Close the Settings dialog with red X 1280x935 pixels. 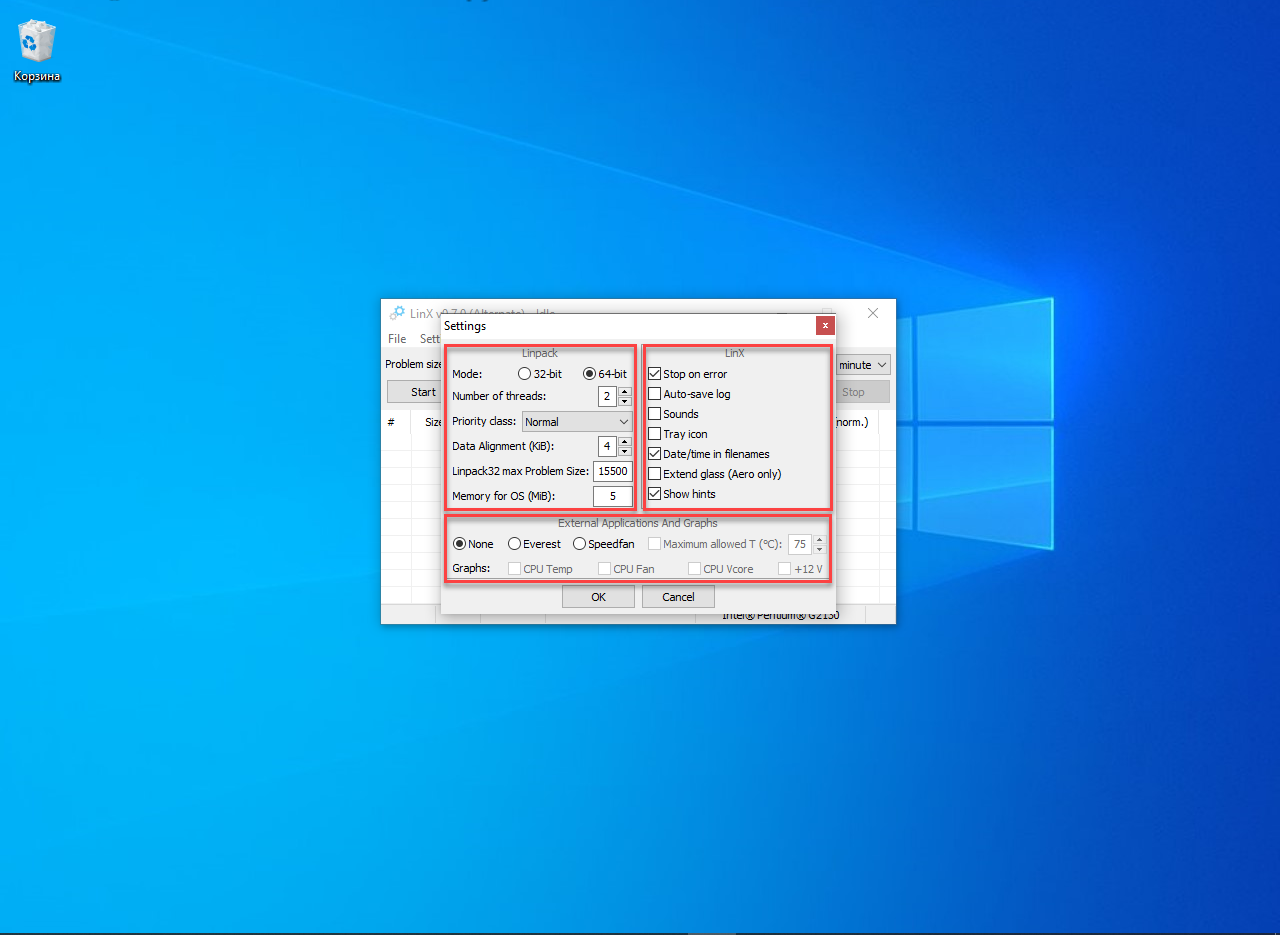[x=825, y=325]
